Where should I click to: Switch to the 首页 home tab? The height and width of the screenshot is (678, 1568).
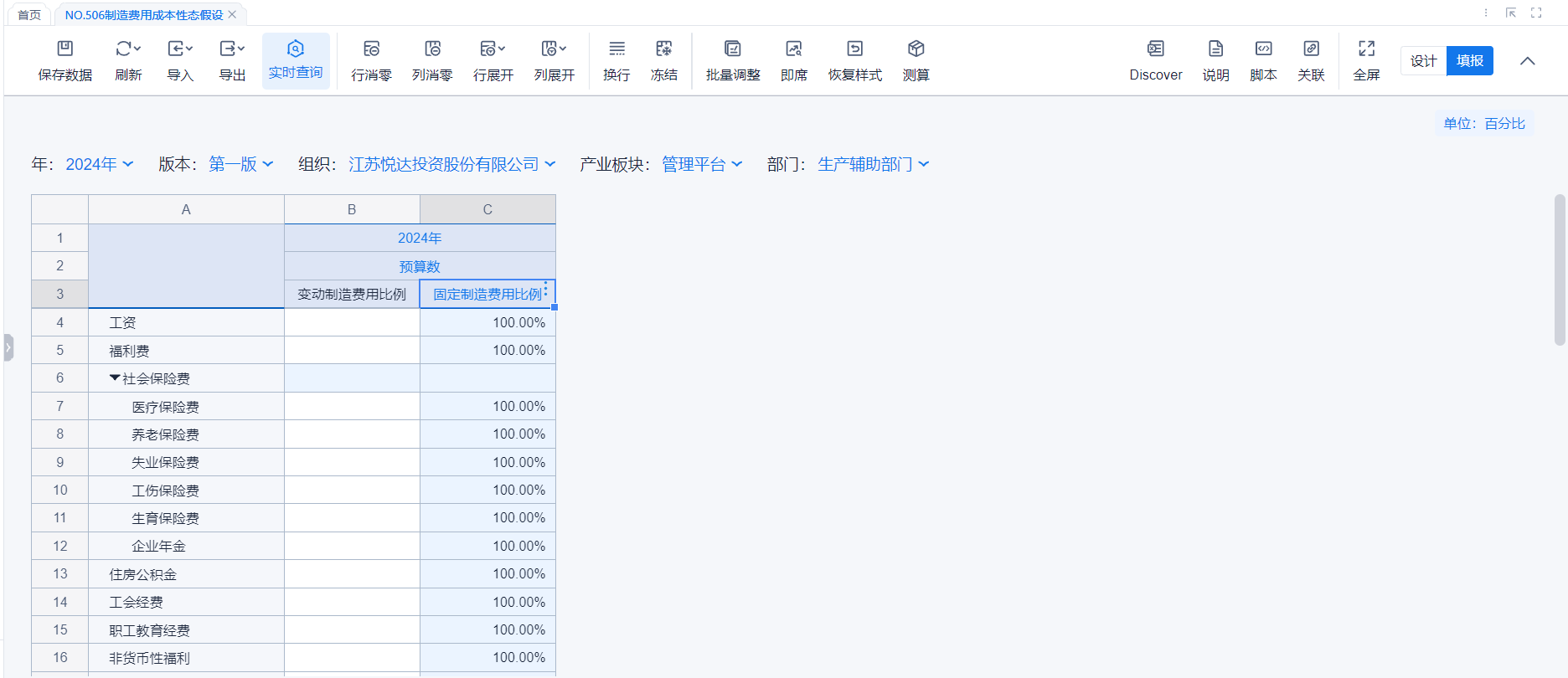pyautogui.click(x=29, y=15)
